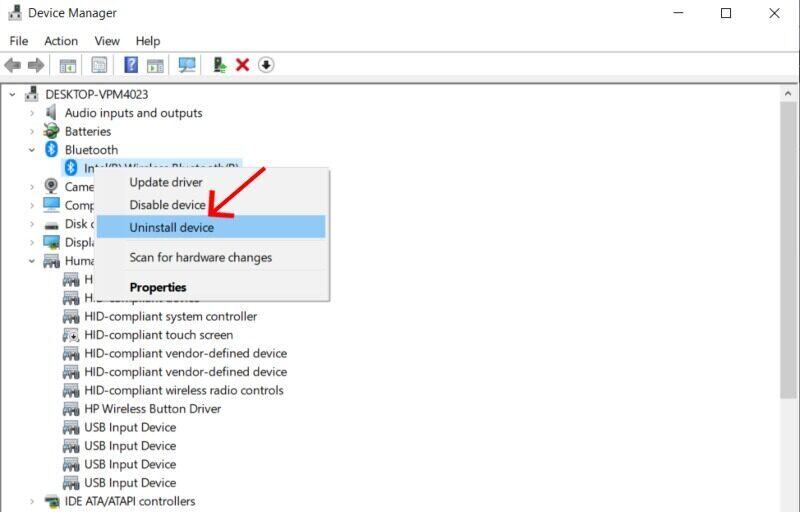Click the scrollbar up arrow
The height and width of the screenshot is (512, 800).
click(788, 93)
